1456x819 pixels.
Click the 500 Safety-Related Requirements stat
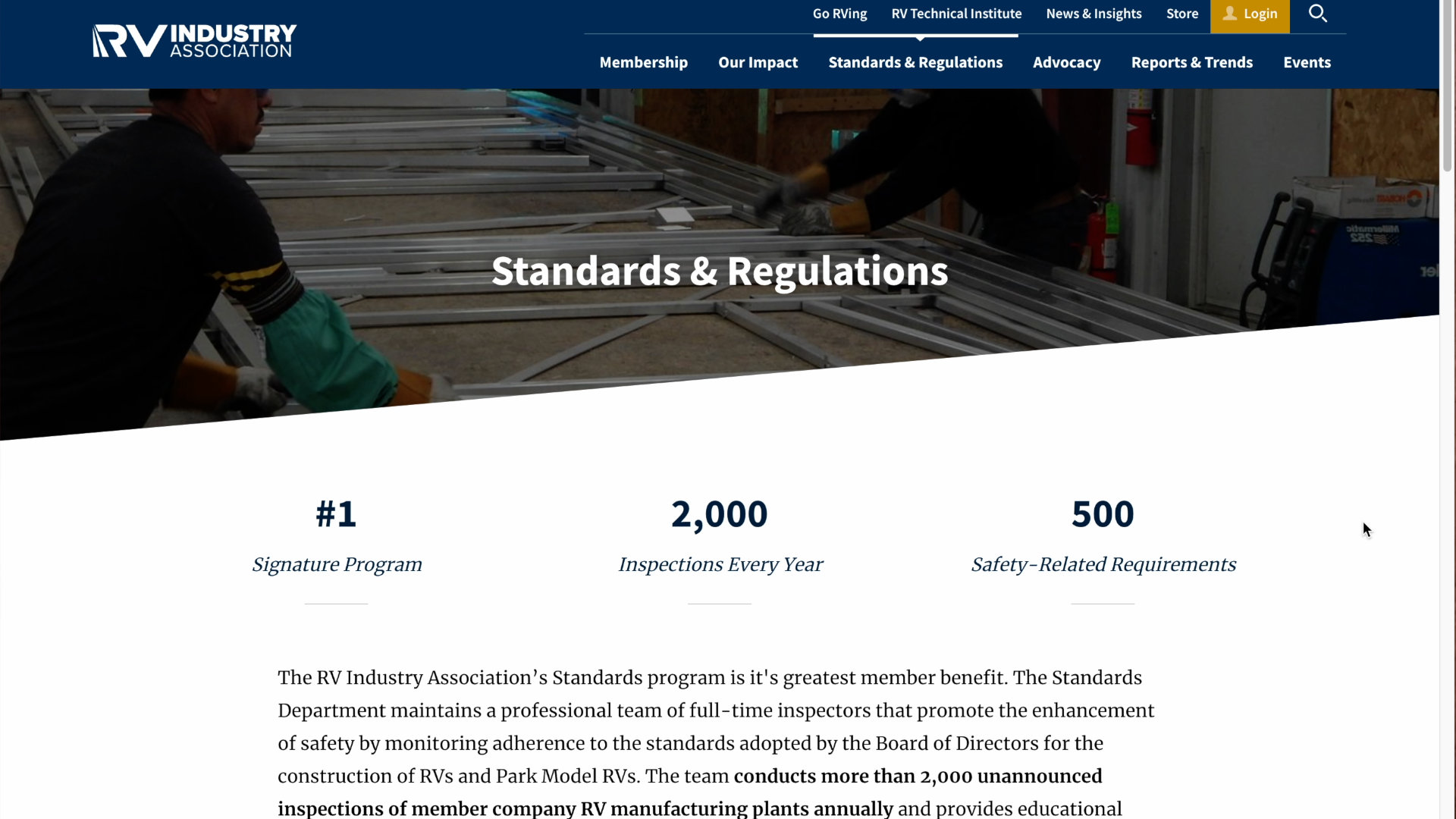[x=1103, y=535]
